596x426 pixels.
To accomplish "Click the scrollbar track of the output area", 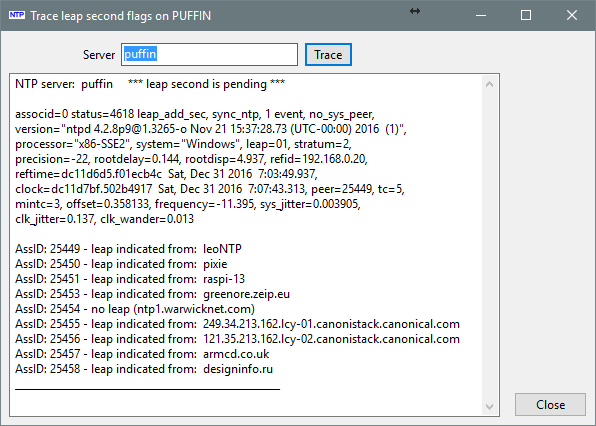I will pyautogui.click(x=490, y=245).
